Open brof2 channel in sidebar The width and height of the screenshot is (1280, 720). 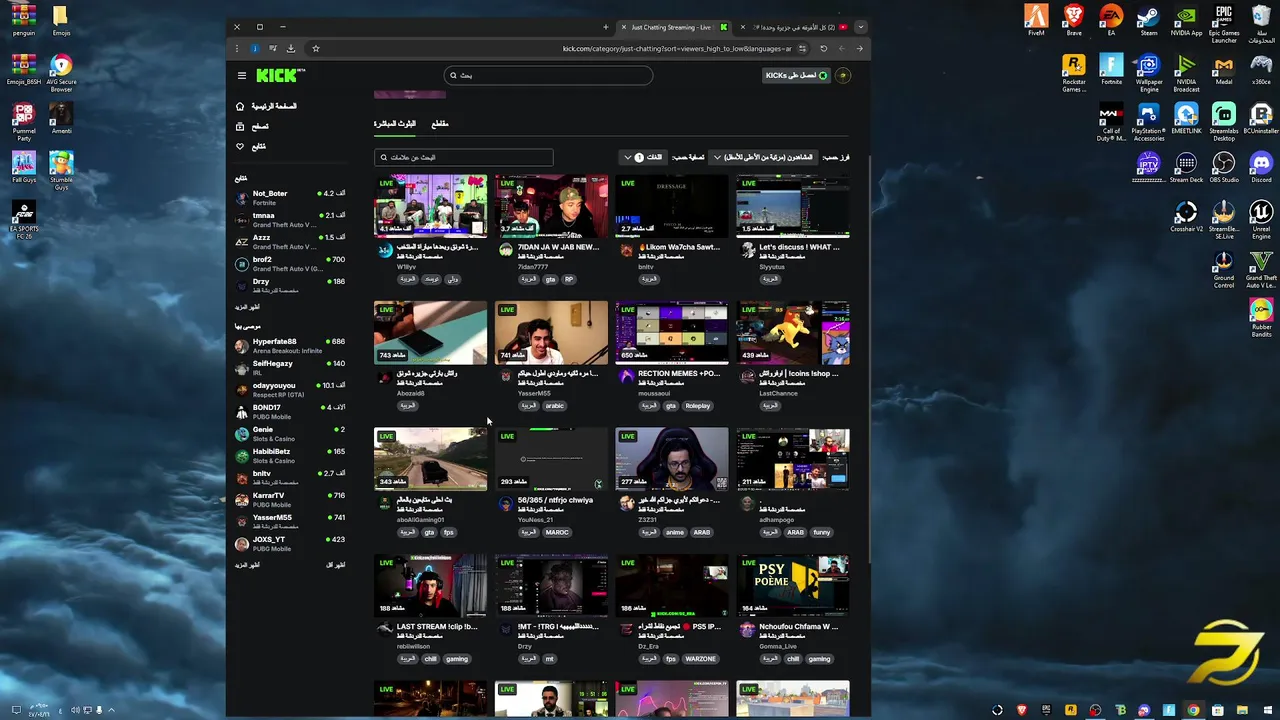(290, 264)
